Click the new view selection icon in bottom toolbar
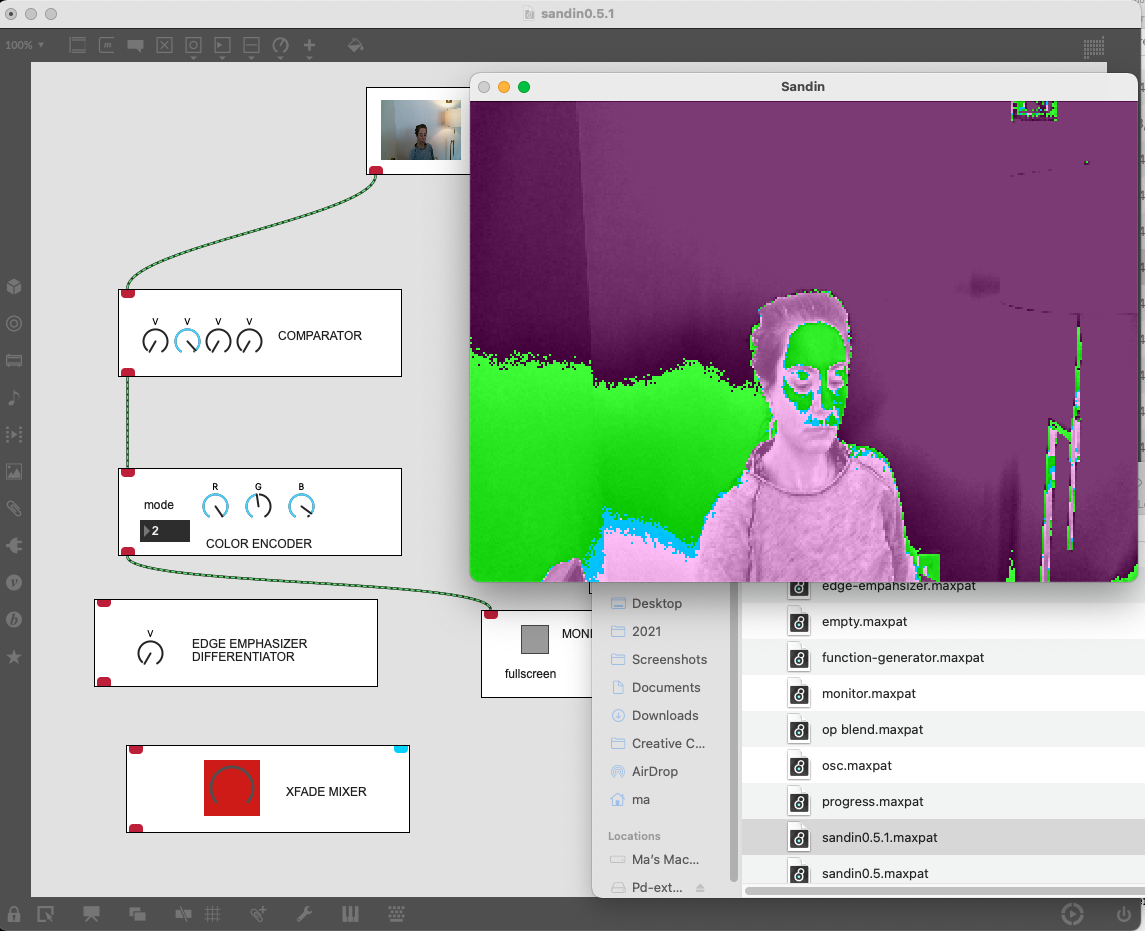The width and height of the screenshot is (1145, 931). (x=45, y=913)
